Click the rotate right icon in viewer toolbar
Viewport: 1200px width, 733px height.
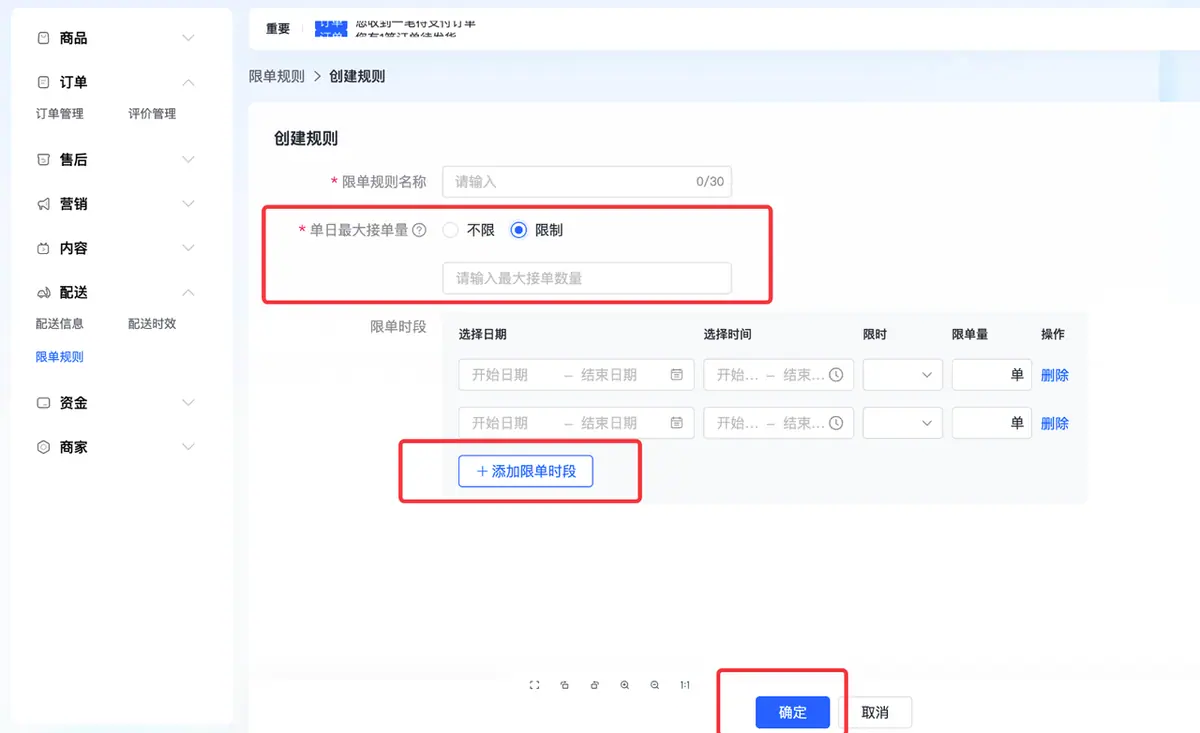click(x=595, y=685)
